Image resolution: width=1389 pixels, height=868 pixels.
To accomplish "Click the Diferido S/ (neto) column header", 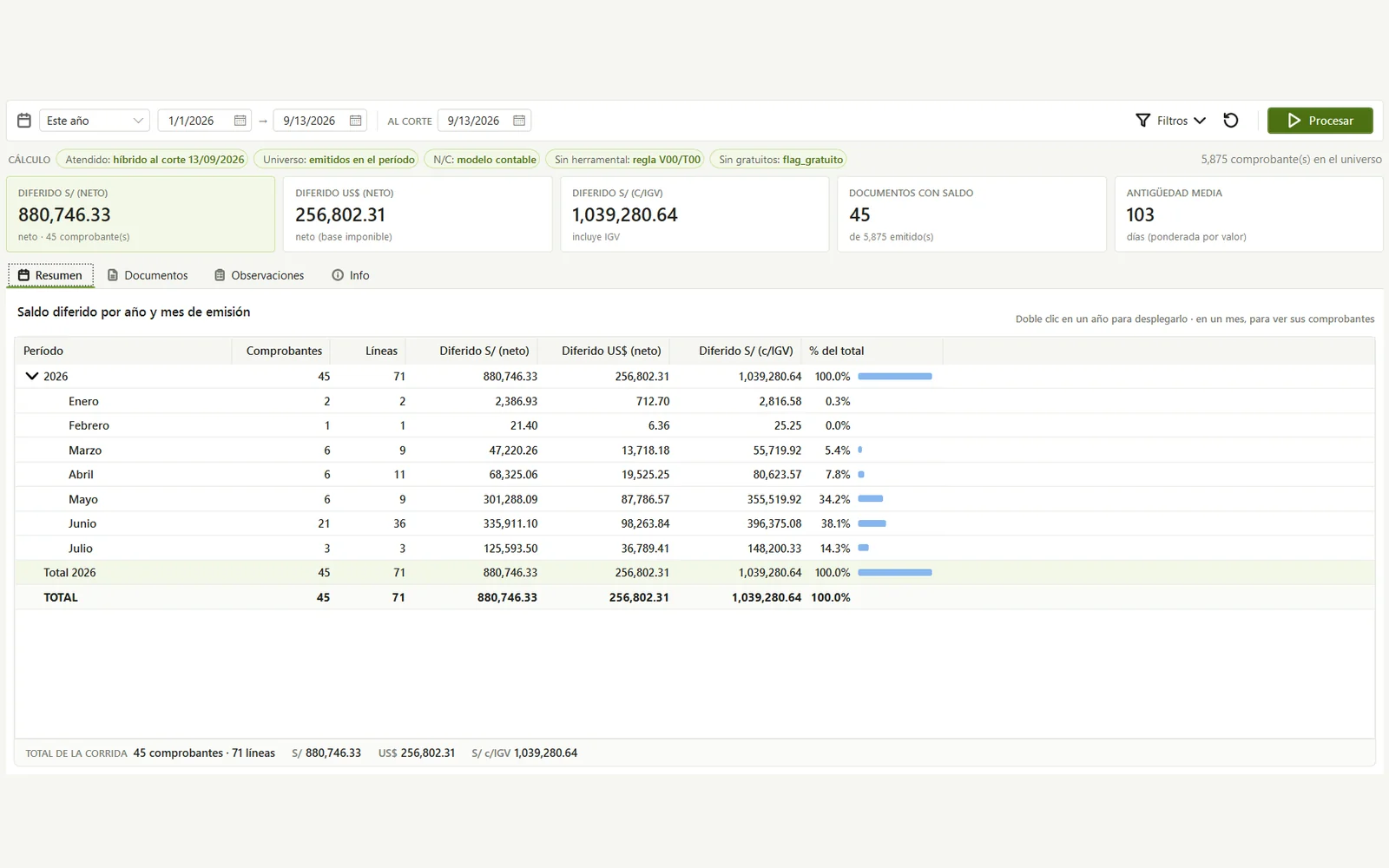I will [472, 351].
